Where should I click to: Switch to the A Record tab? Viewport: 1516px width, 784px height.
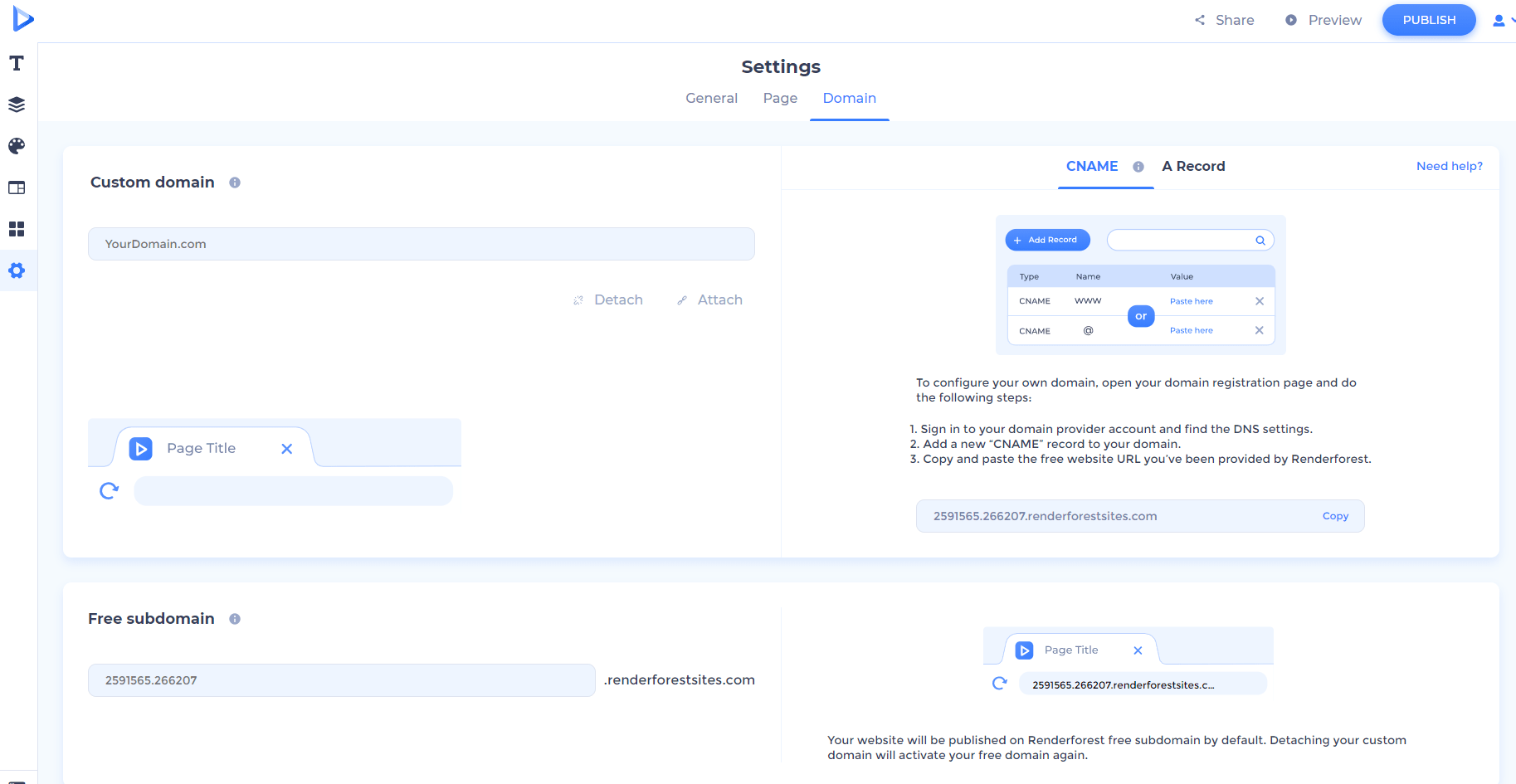pos(1193,166)
